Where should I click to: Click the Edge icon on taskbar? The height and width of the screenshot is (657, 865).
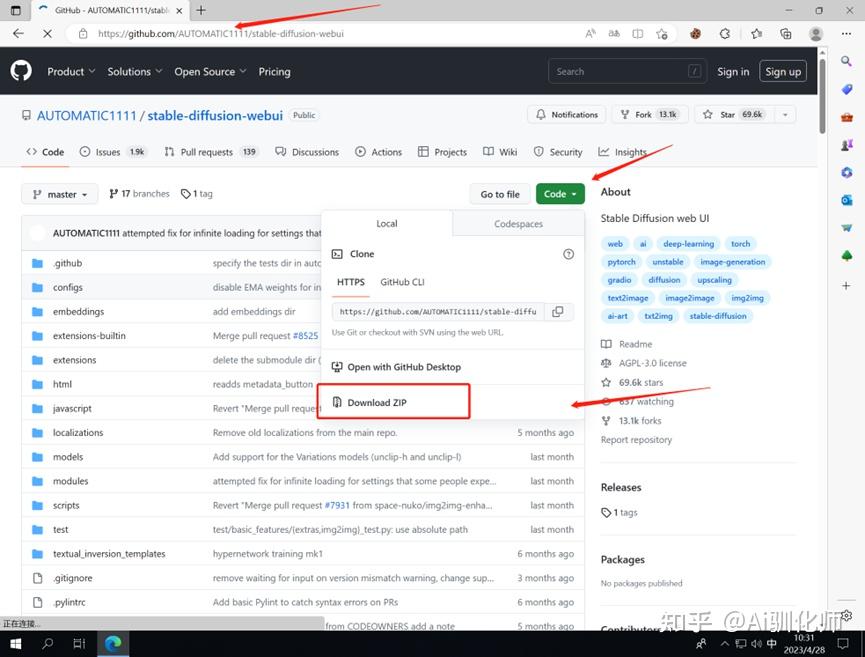click(113, 643)
